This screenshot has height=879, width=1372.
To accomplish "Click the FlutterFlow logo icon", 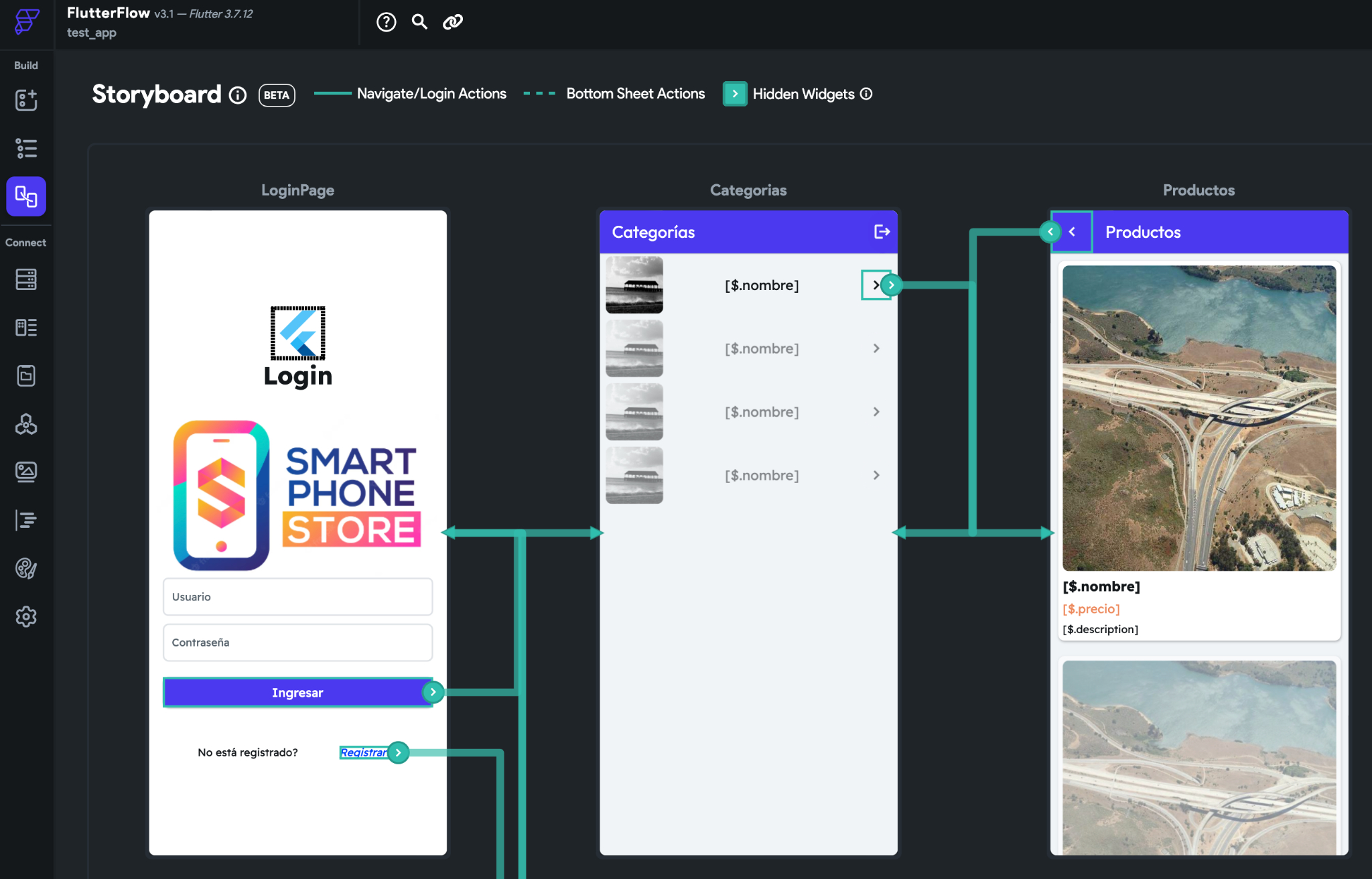I will 26,21.
